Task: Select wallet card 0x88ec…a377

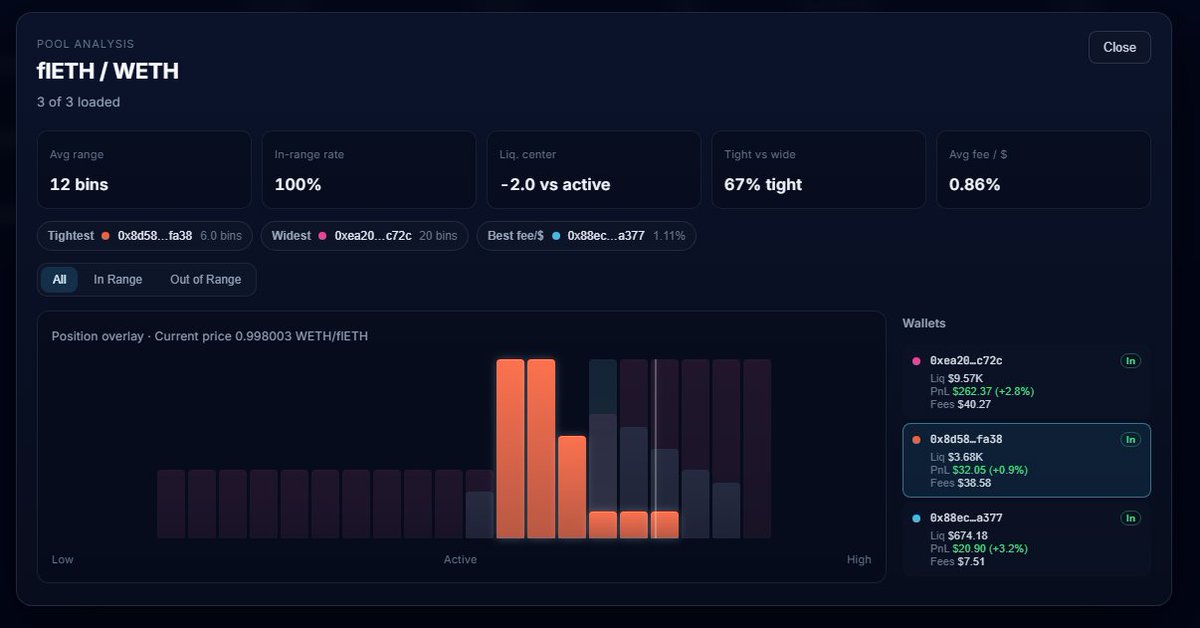Action: pyautogui.click(x=1026, y=540)
